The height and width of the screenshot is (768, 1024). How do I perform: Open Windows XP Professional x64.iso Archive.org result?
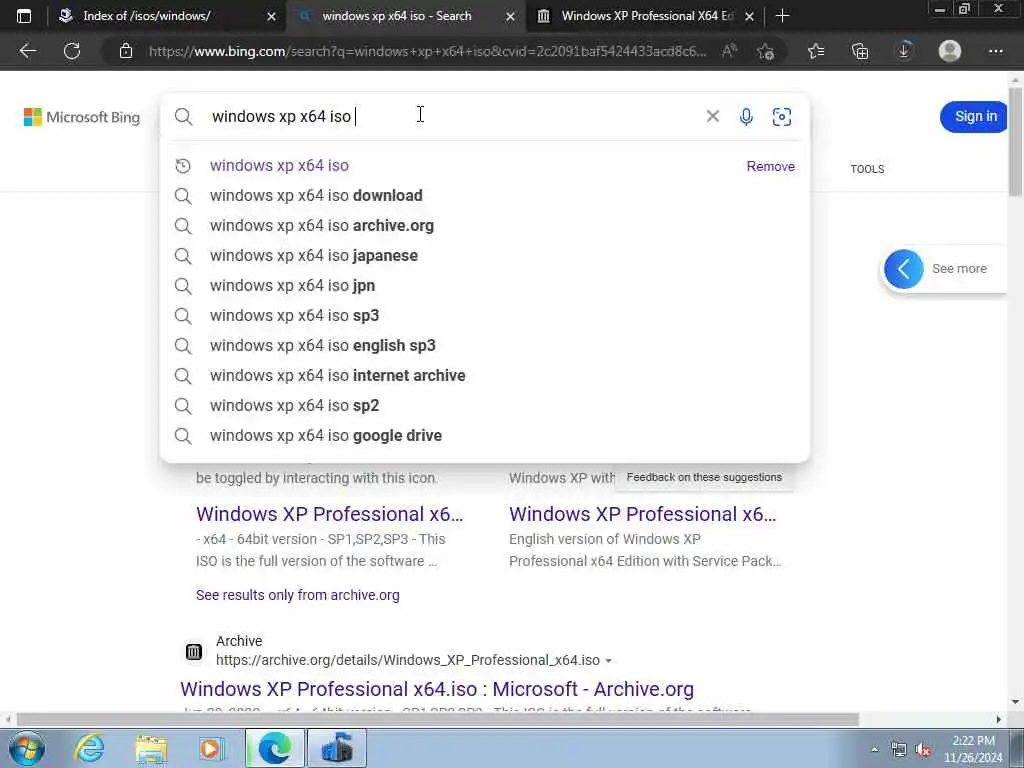(437, 689)
